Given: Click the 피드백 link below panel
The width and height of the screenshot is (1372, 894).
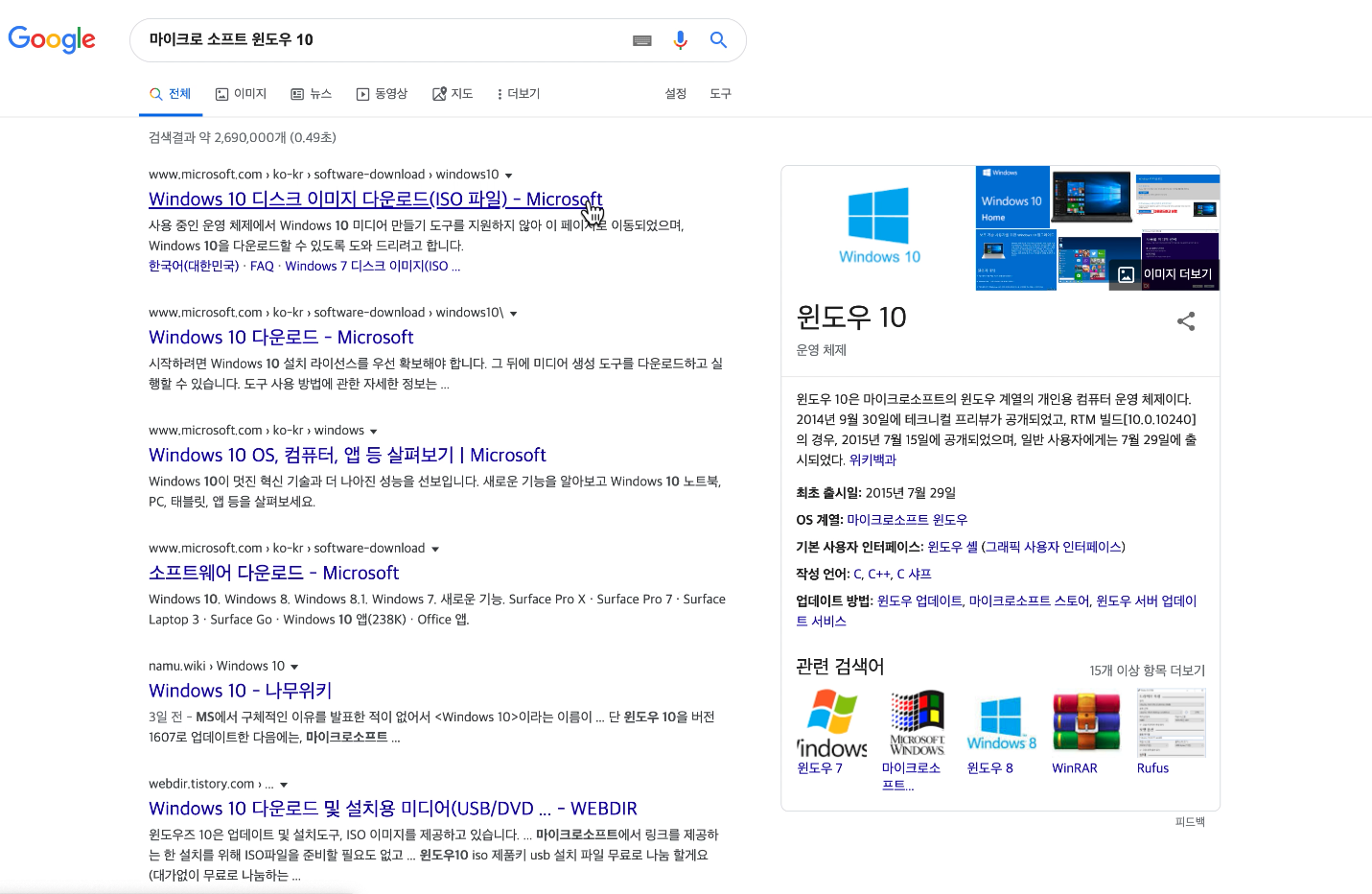Looking at the screenshot, I should (1190, 822).
